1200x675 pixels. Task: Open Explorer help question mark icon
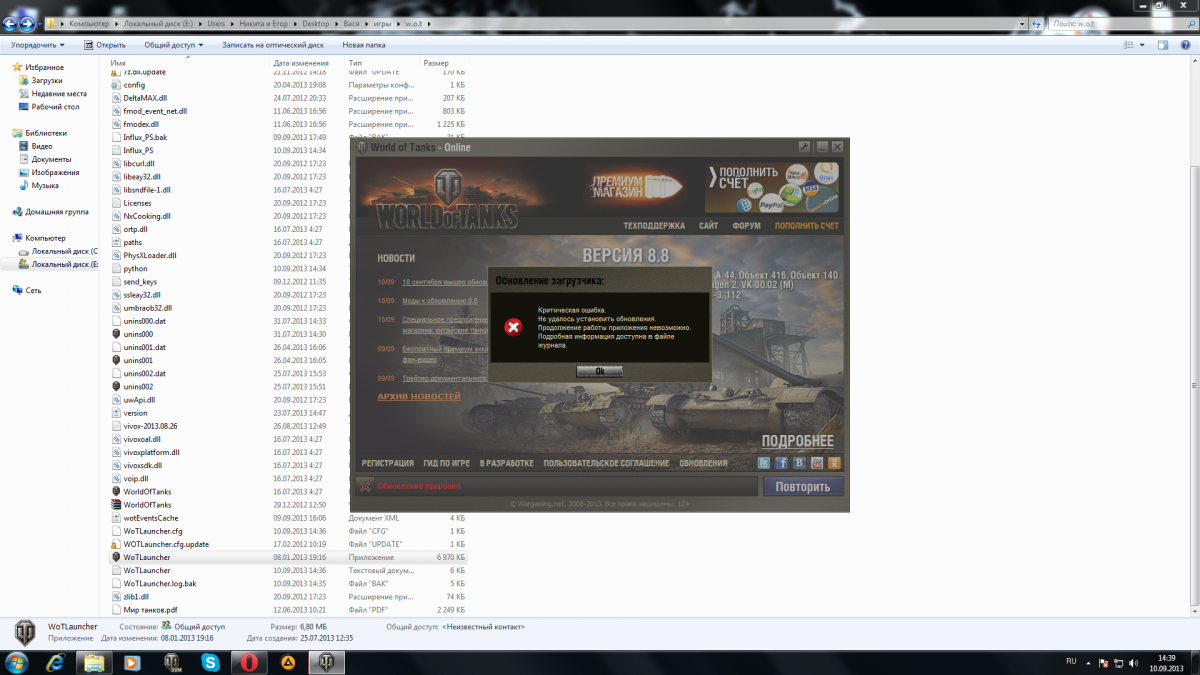(x=1187, y=45)
